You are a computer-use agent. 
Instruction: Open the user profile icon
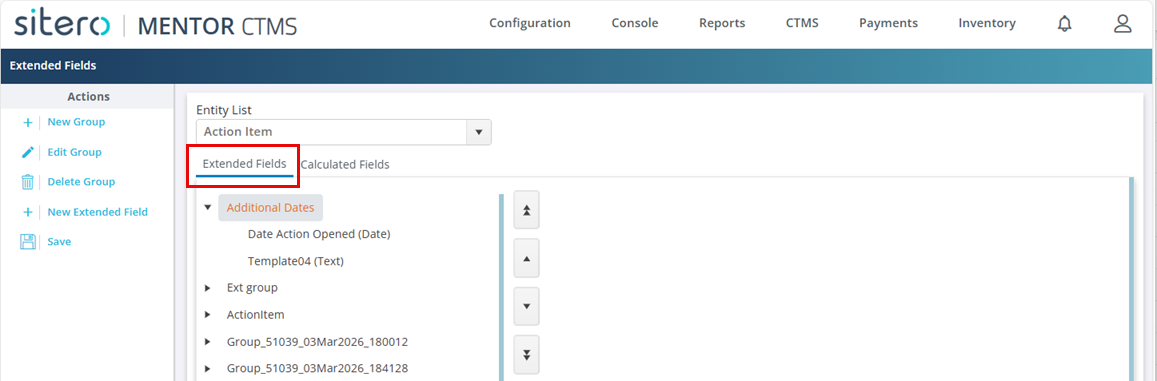[x=1122, y=24]
